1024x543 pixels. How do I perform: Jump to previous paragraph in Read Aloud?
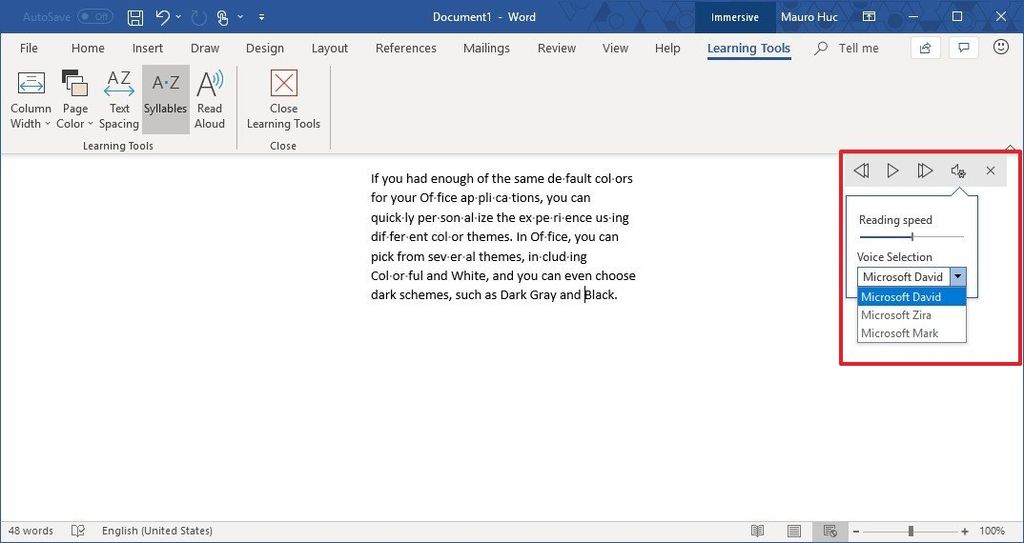click(861, 171)
